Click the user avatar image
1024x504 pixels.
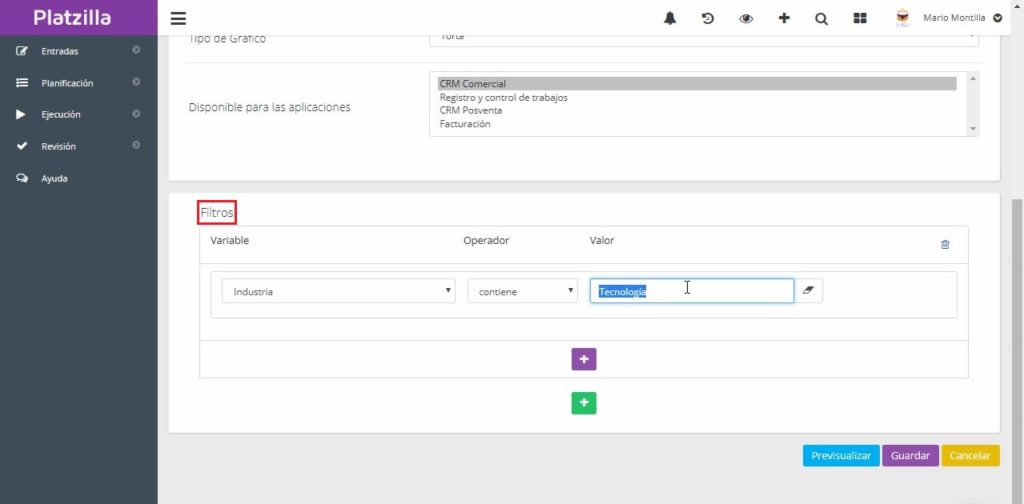903,18
